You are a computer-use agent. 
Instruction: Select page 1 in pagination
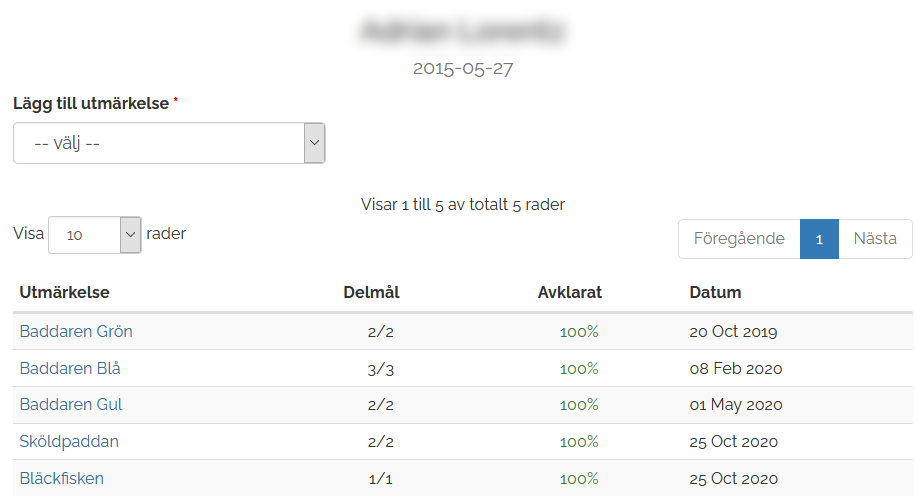(x=819, y=239)
